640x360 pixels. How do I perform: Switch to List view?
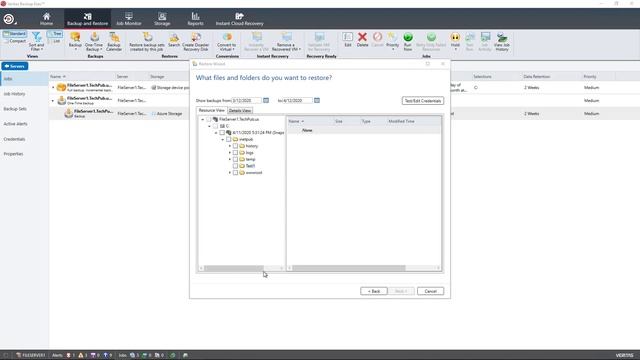pyautogui.click(x=55, y=41)
